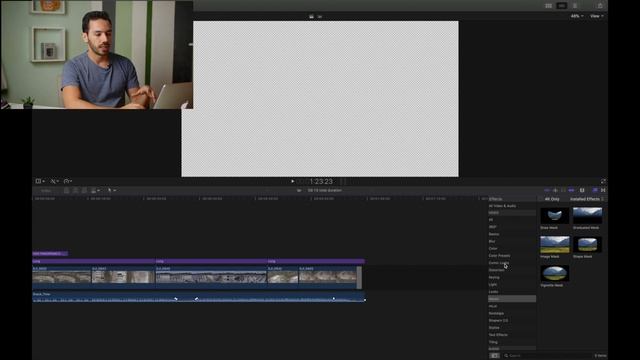Viewport: 640px width, 360px height.
Task: Select the blue audio track clip
Action: click(199, 297)
